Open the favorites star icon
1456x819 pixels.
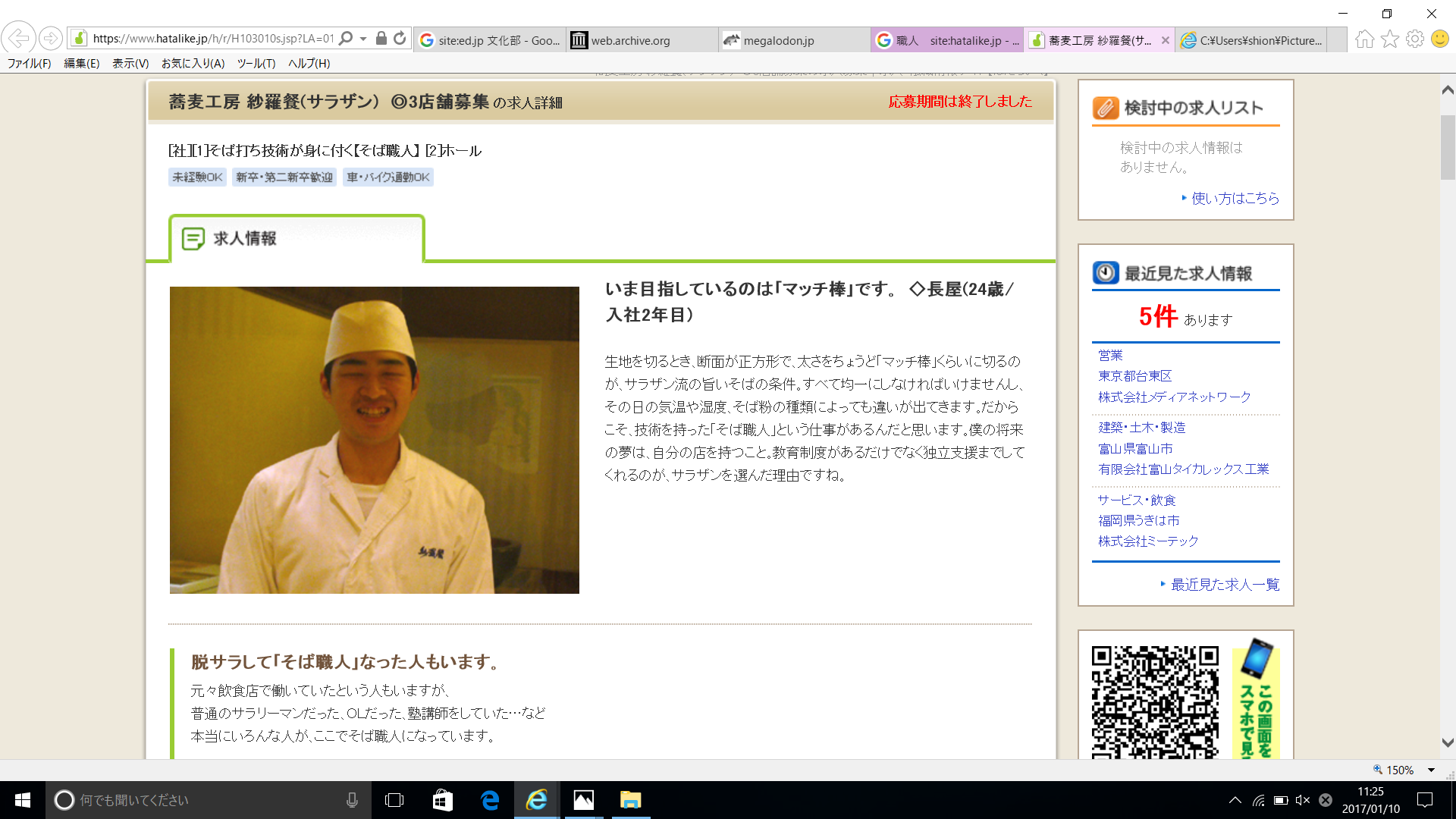point(1389,39)
